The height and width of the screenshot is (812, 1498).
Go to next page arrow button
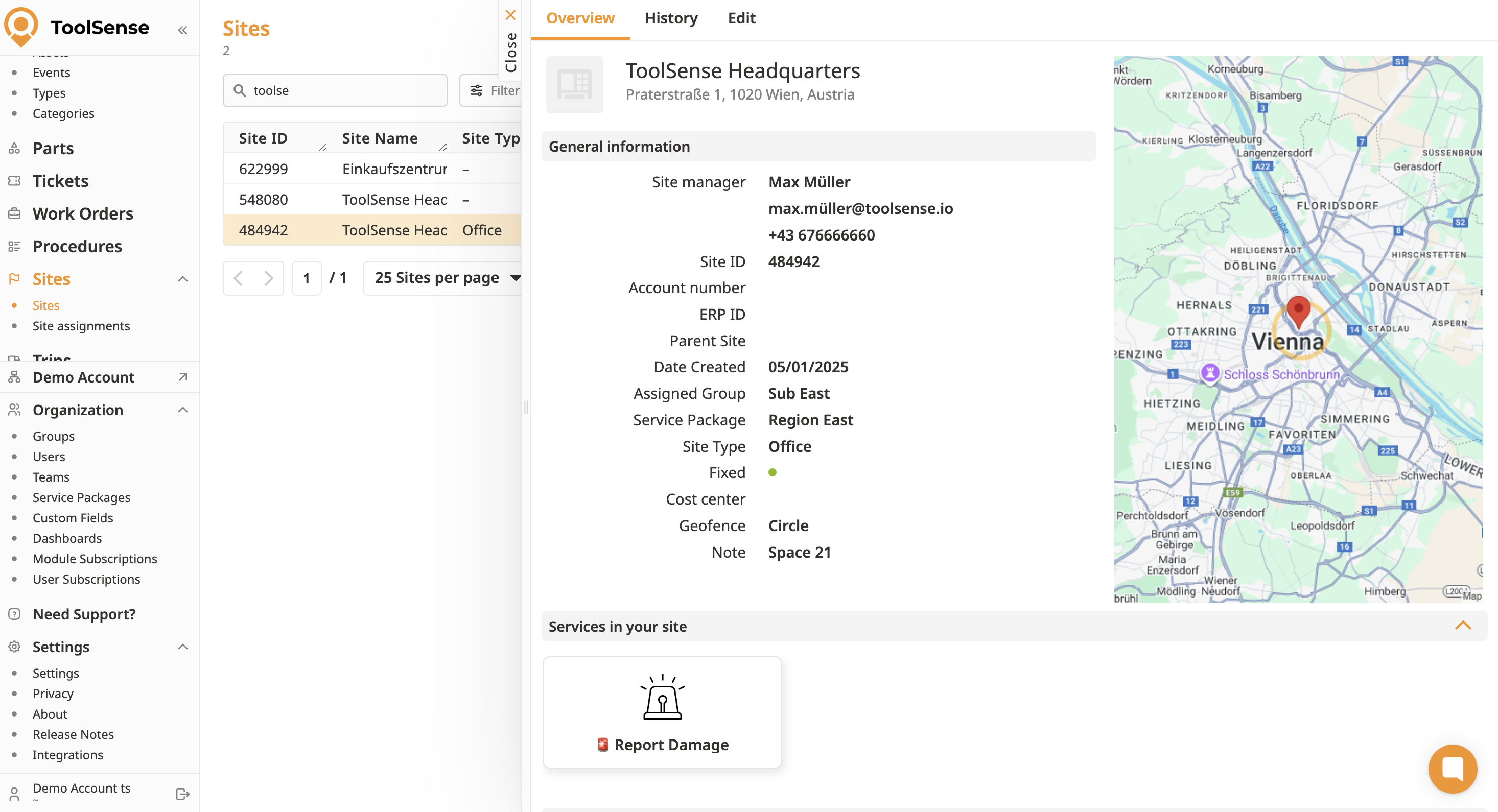click(x=268, y=278)
